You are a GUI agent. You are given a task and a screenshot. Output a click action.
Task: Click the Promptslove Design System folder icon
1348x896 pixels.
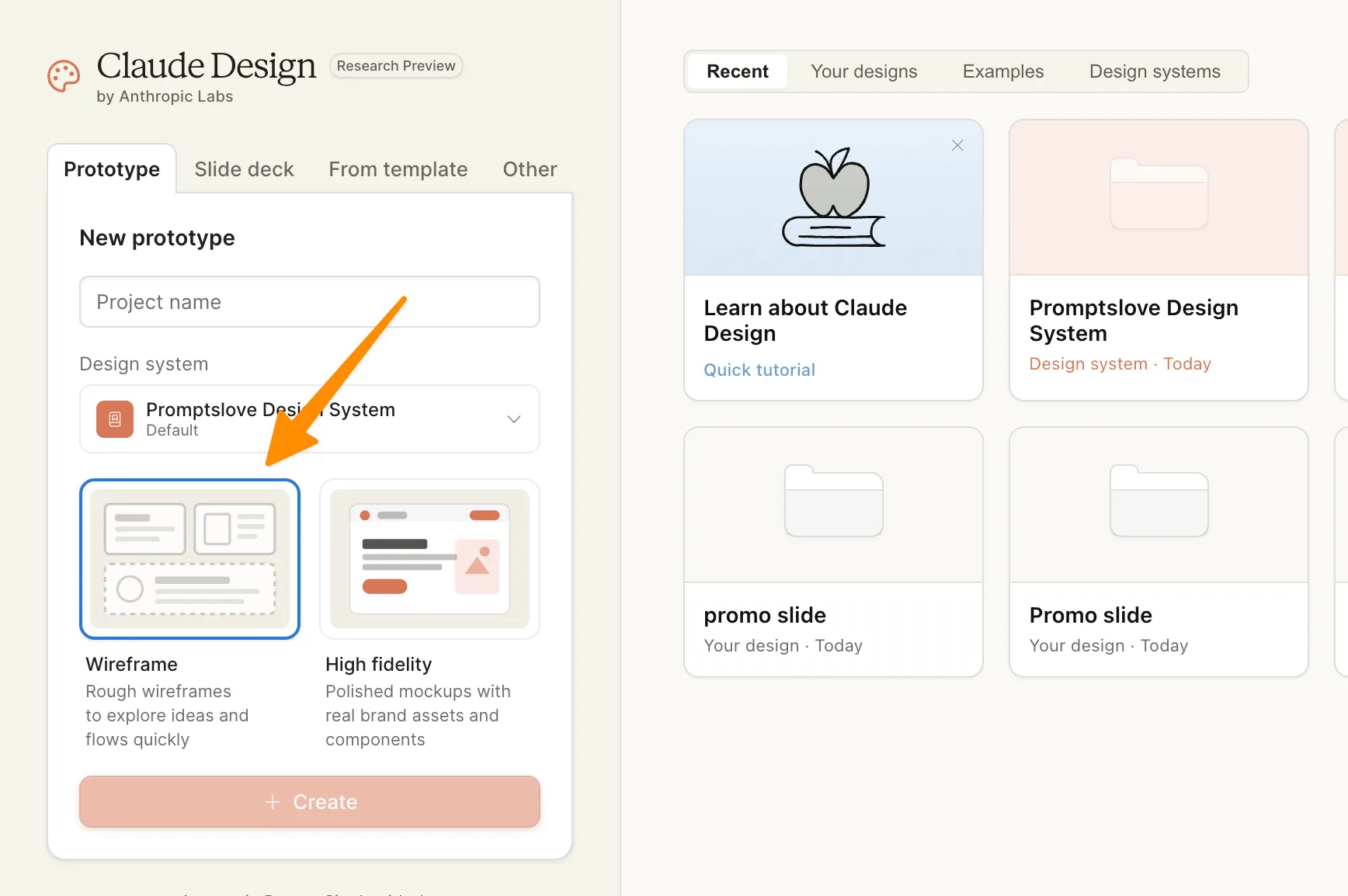1159,194
